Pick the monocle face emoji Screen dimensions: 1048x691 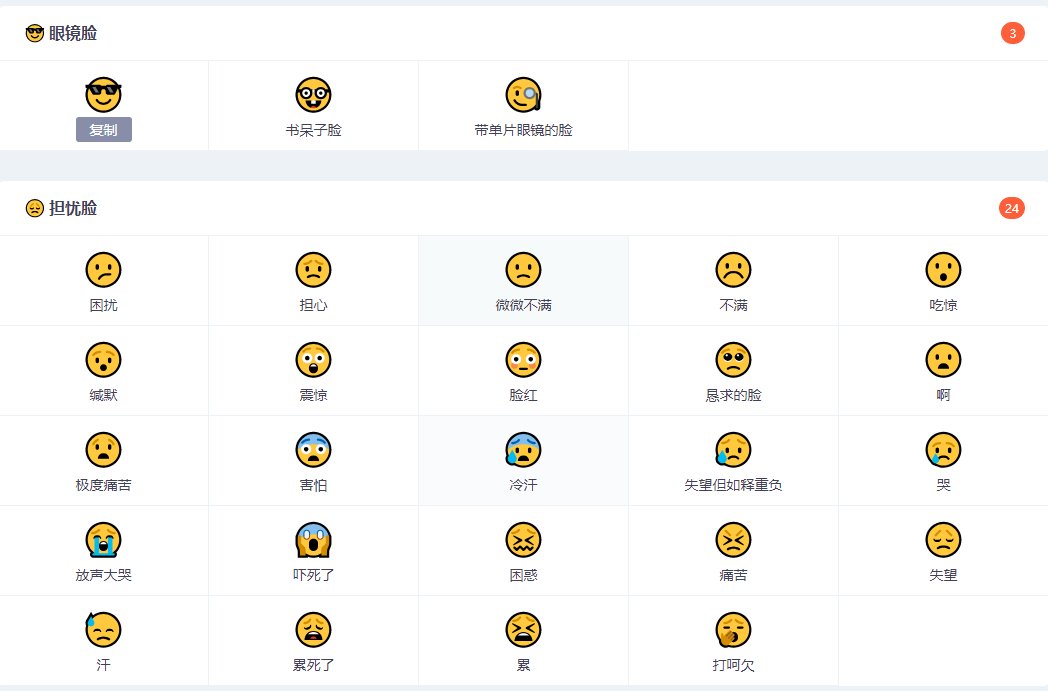[x=523, y=95]
